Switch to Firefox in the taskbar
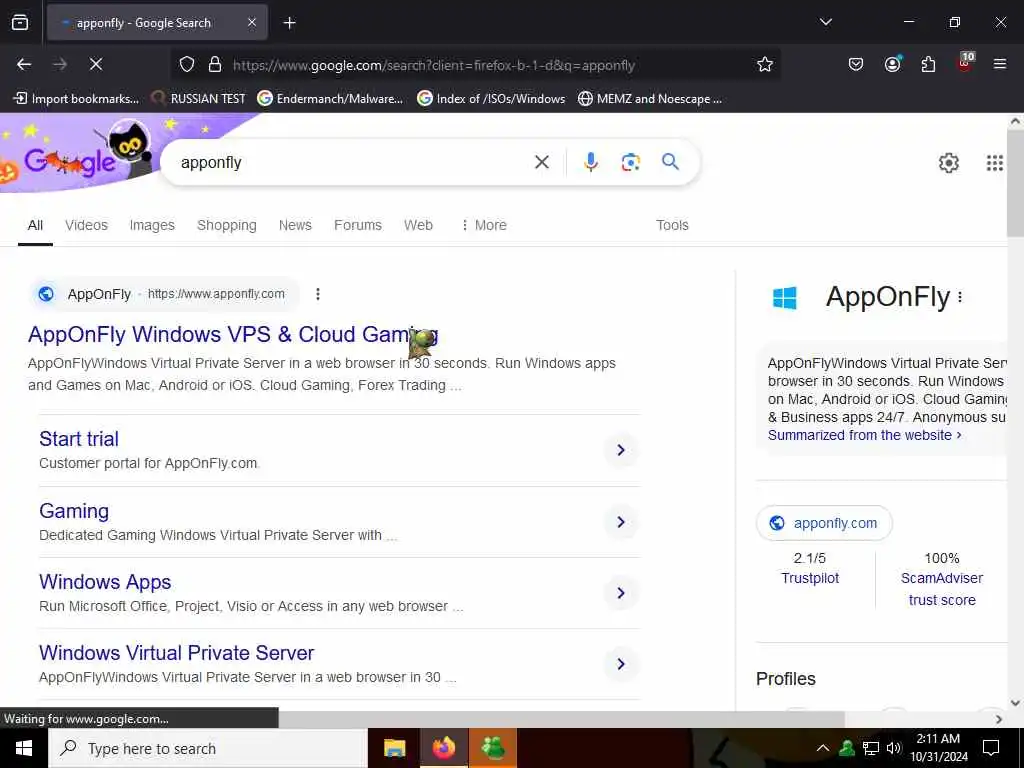 (x=443, y=748)
